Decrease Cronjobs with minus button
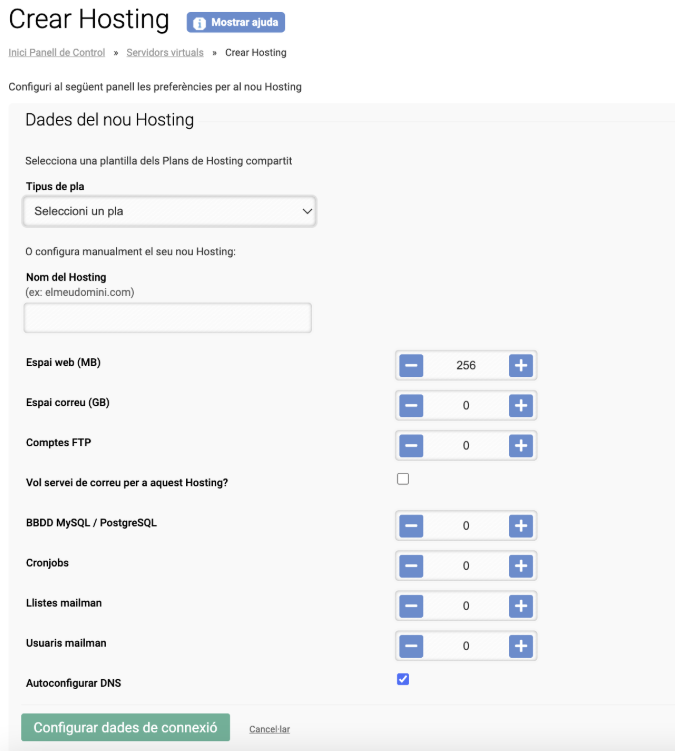The height and width of the screenshot is (751, 675). 411,566
